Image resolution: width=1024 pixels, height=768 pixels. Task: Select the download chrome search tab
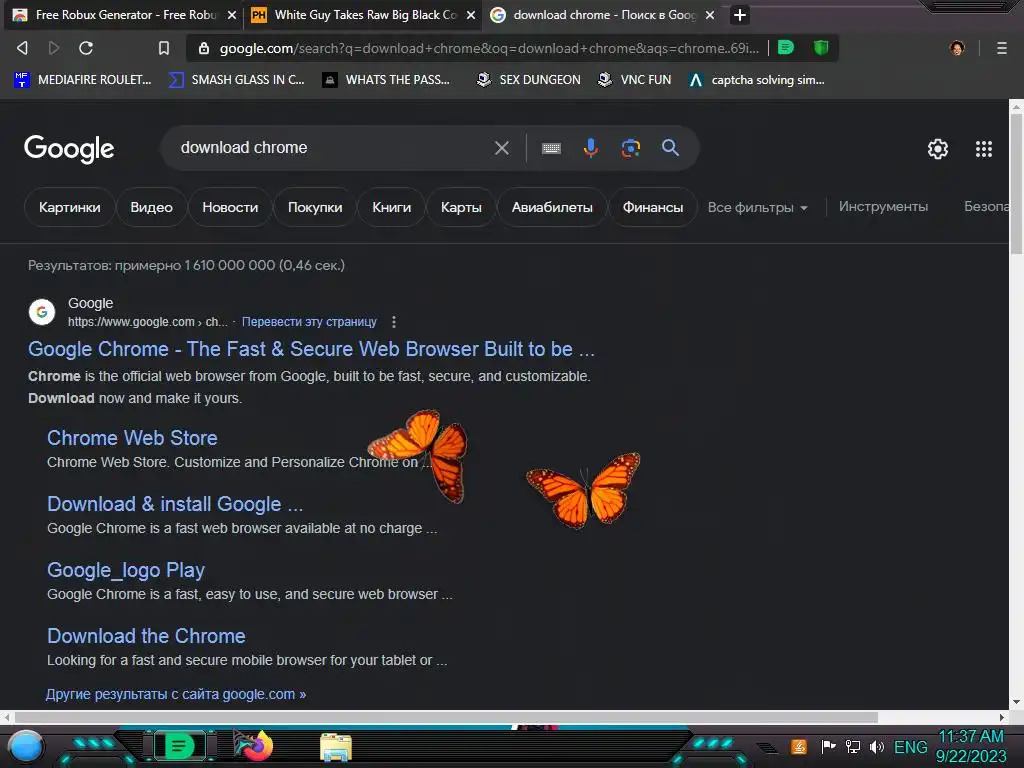point(603,15)
